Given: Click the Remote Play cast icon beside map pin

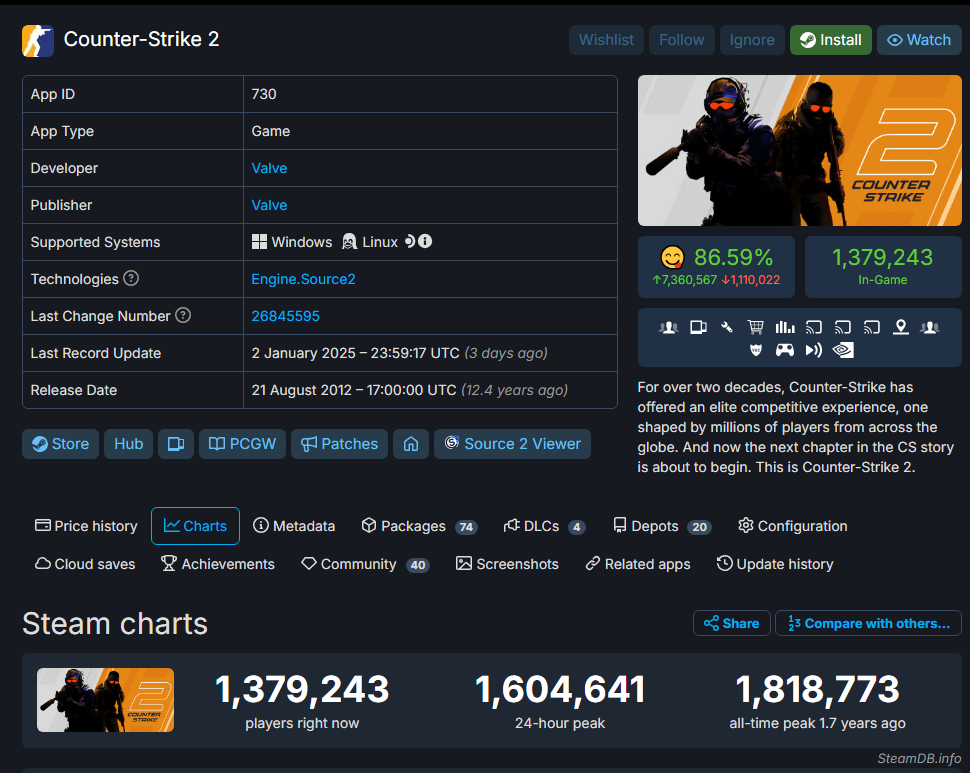Looking at the screenshot, I should (x=872, y=327).
